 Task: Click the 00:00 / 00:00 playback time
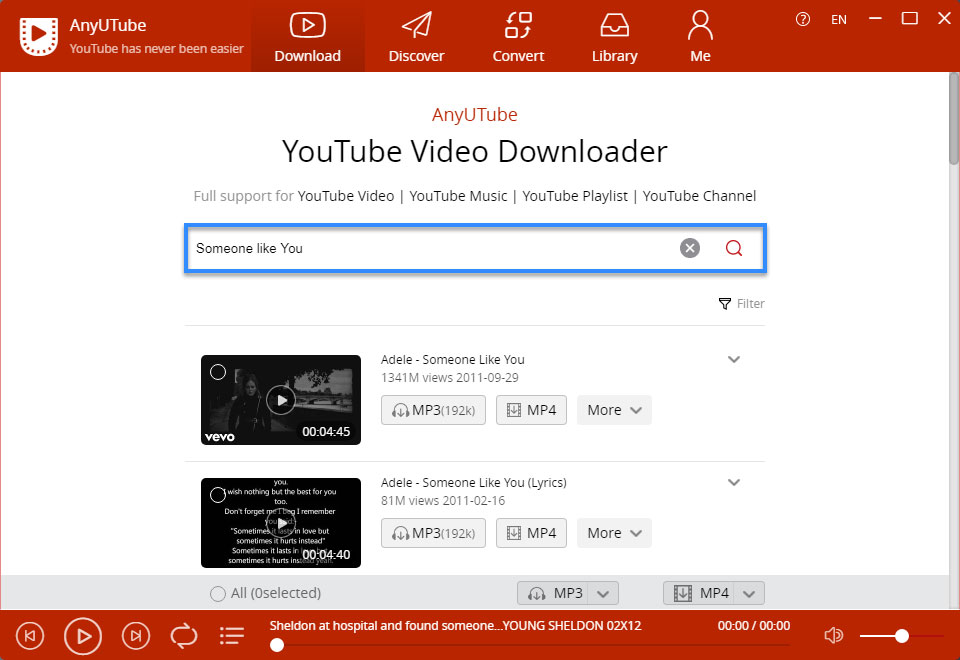pyautogui.click(x=754, y=626)
